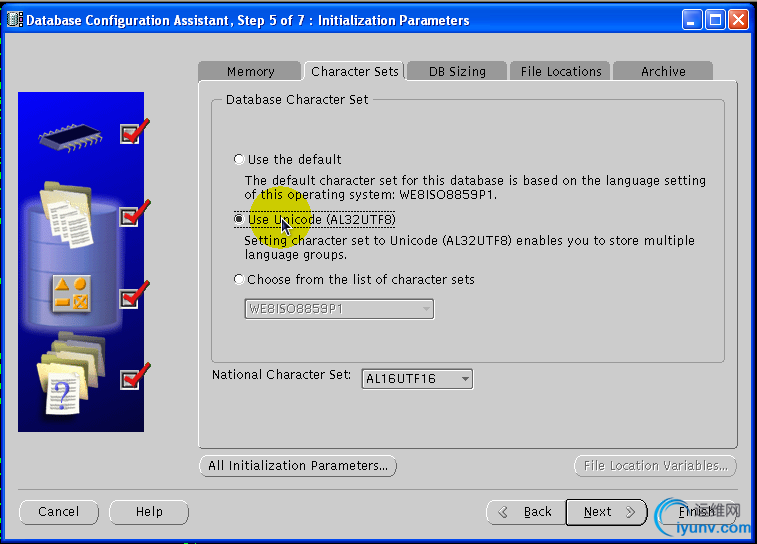
Task: Click the memory chip icon in side panel
Action: click(70, 137)
